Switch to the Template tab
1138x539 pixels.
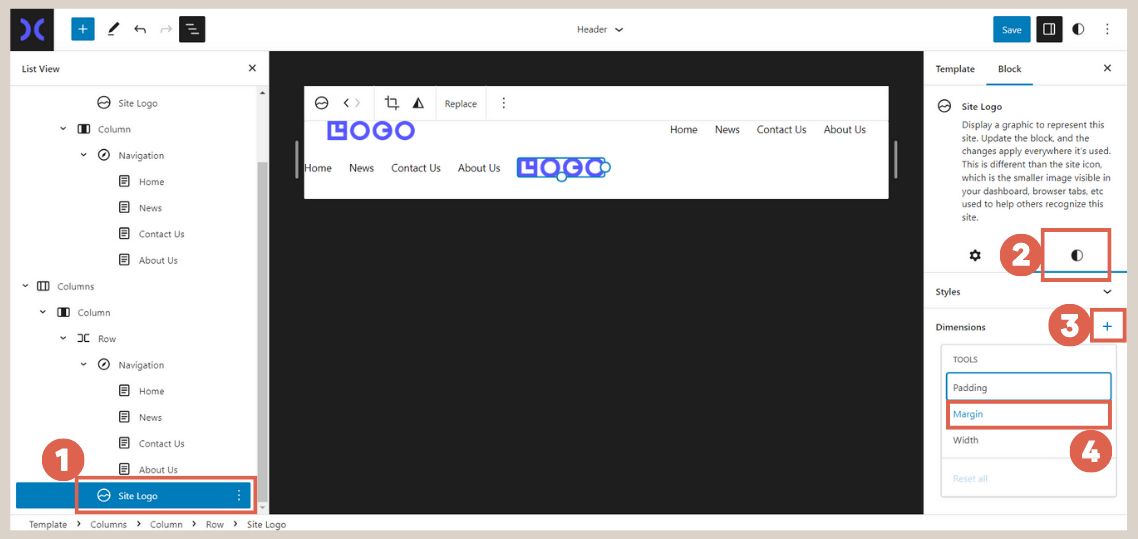[955, 69]
